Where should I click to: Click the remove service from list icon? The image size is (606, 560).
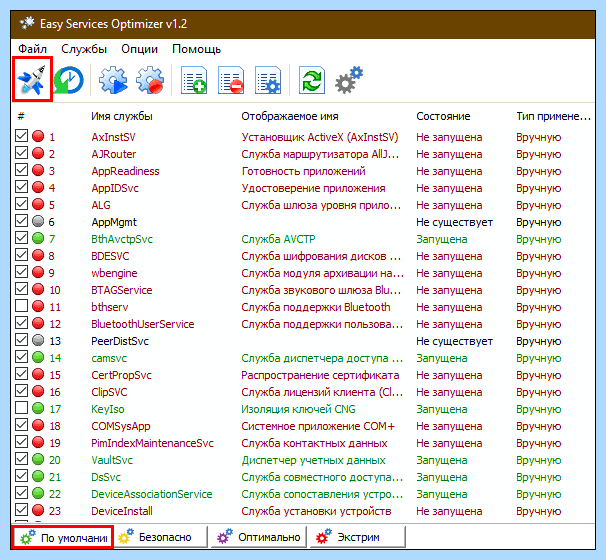pos(231,80)
